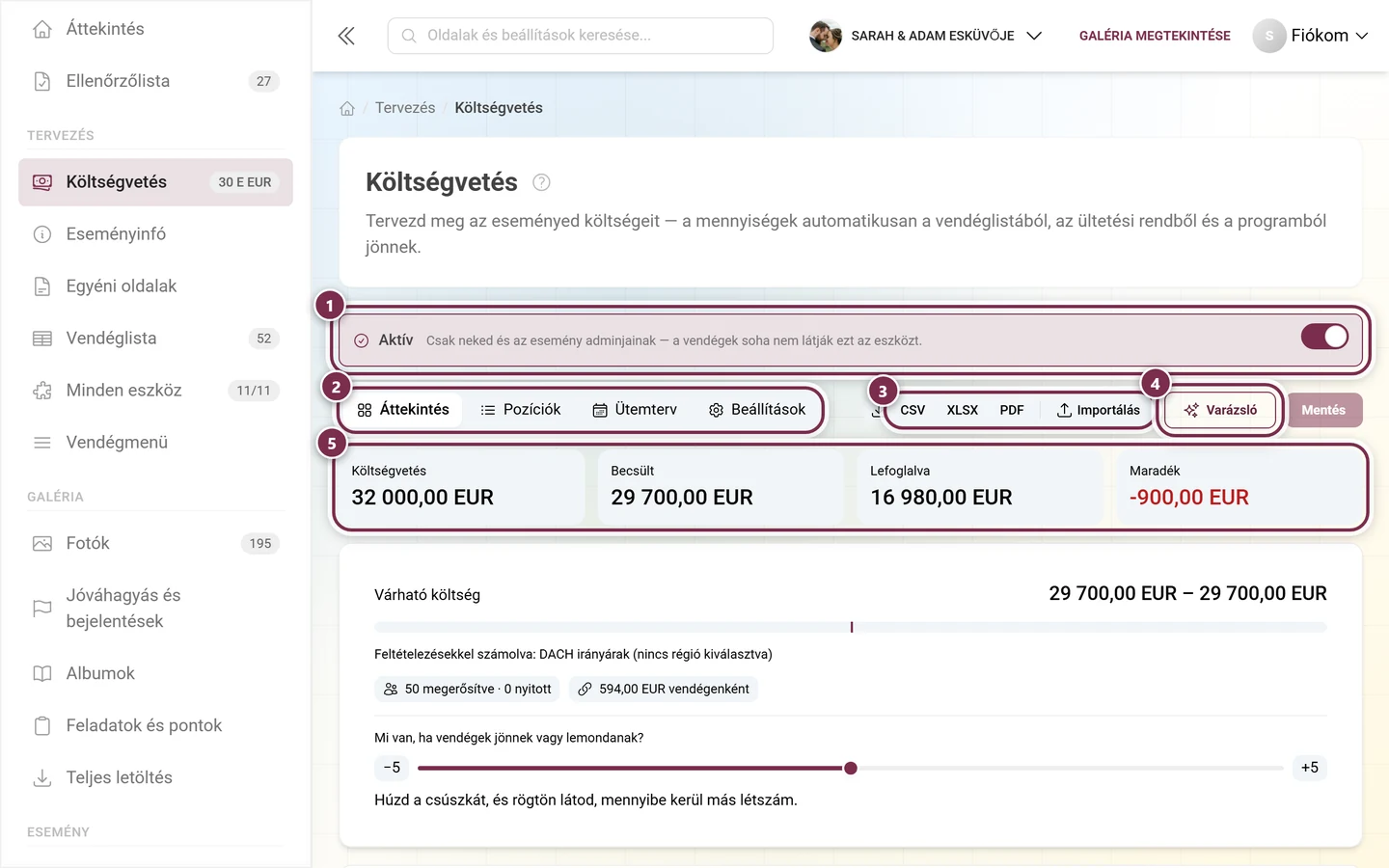Open Galéria megtekintése link
The height and width of the screenshot is (868, 1389).
[x=1155, y=36]
